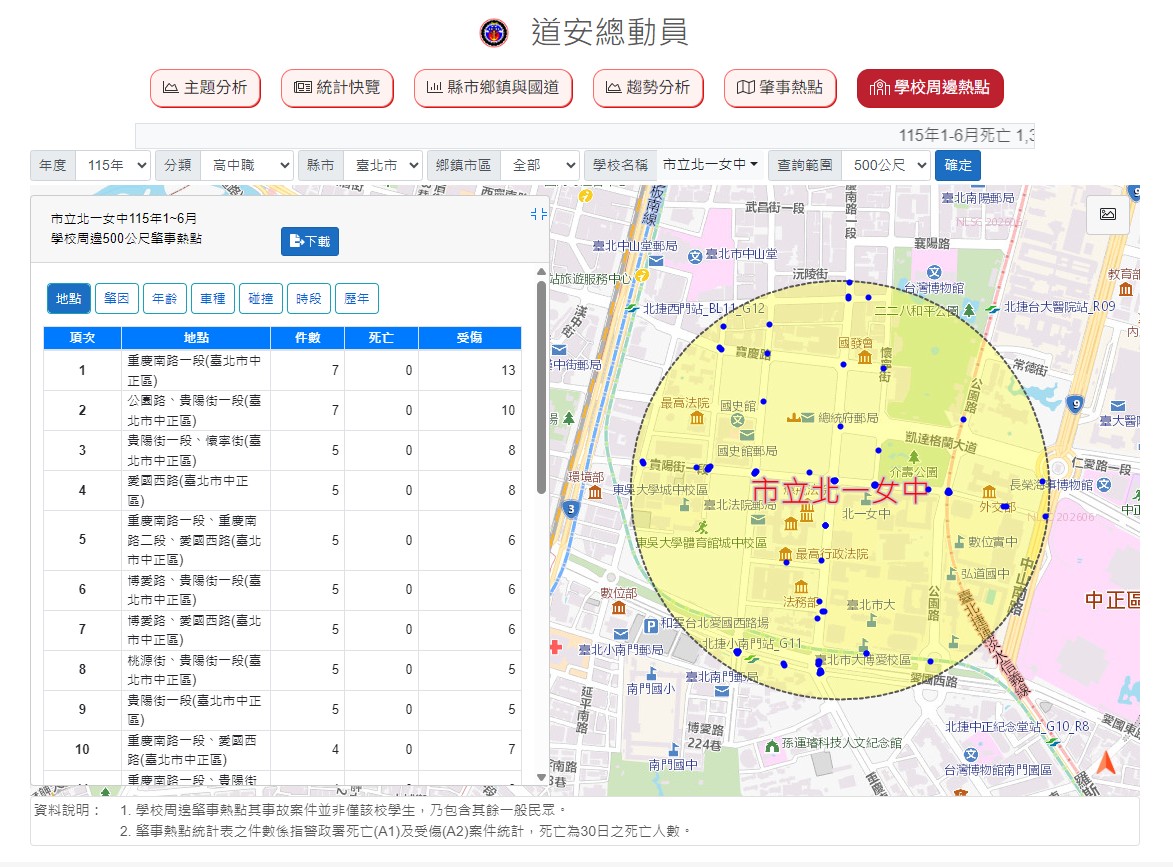This screenshot has width=1173, height=867.
Task: Click the 國發會 building icon on the map
Action: point(865,358)
